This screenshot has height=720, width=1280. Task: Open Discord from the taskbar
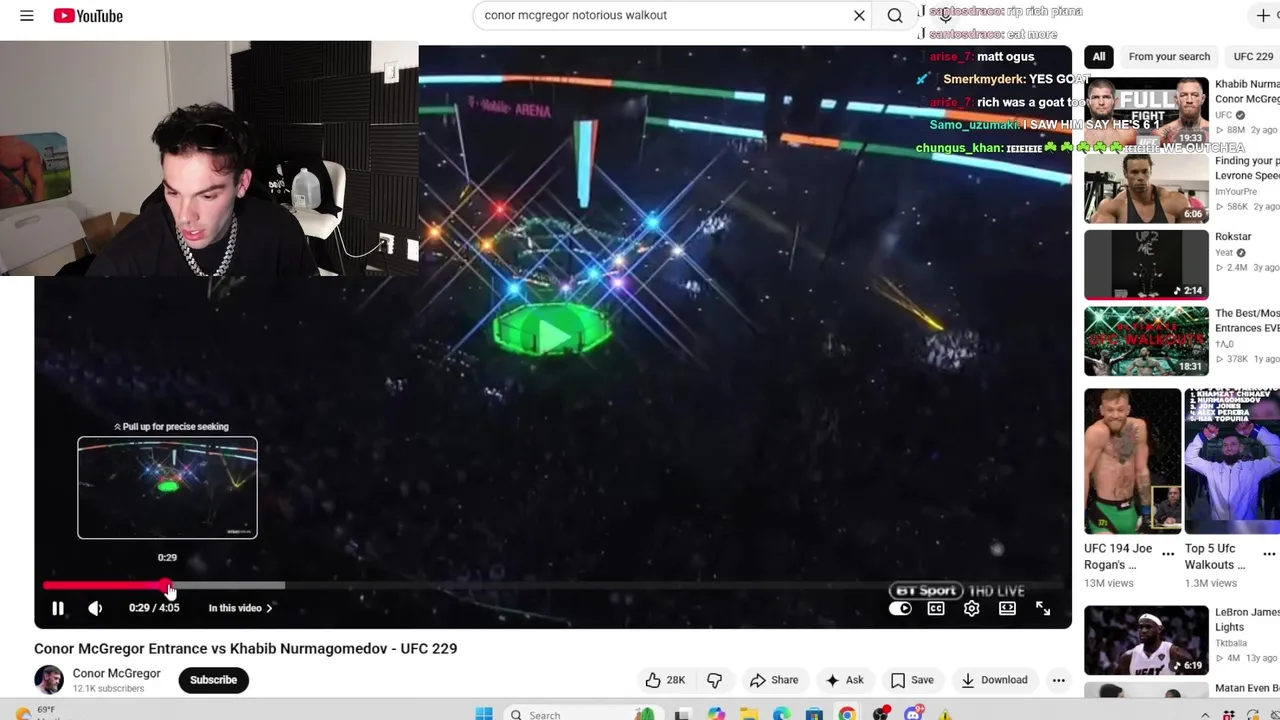914,714
